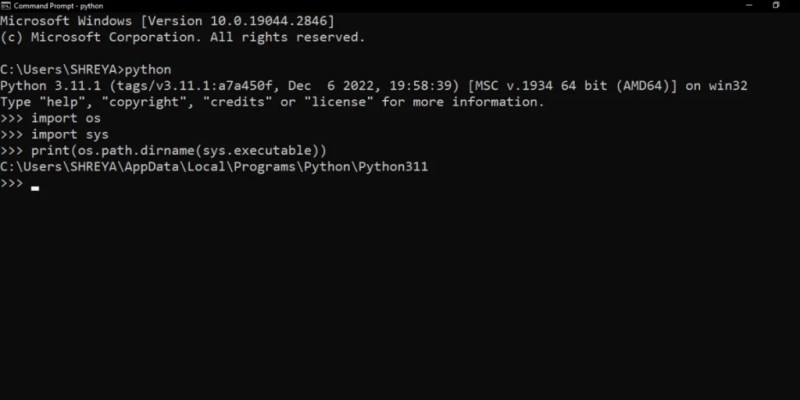Viewport: 800px width, 400px height.
Task: Click the "(AMD64)" architecture text
Action: pos(643,86)
